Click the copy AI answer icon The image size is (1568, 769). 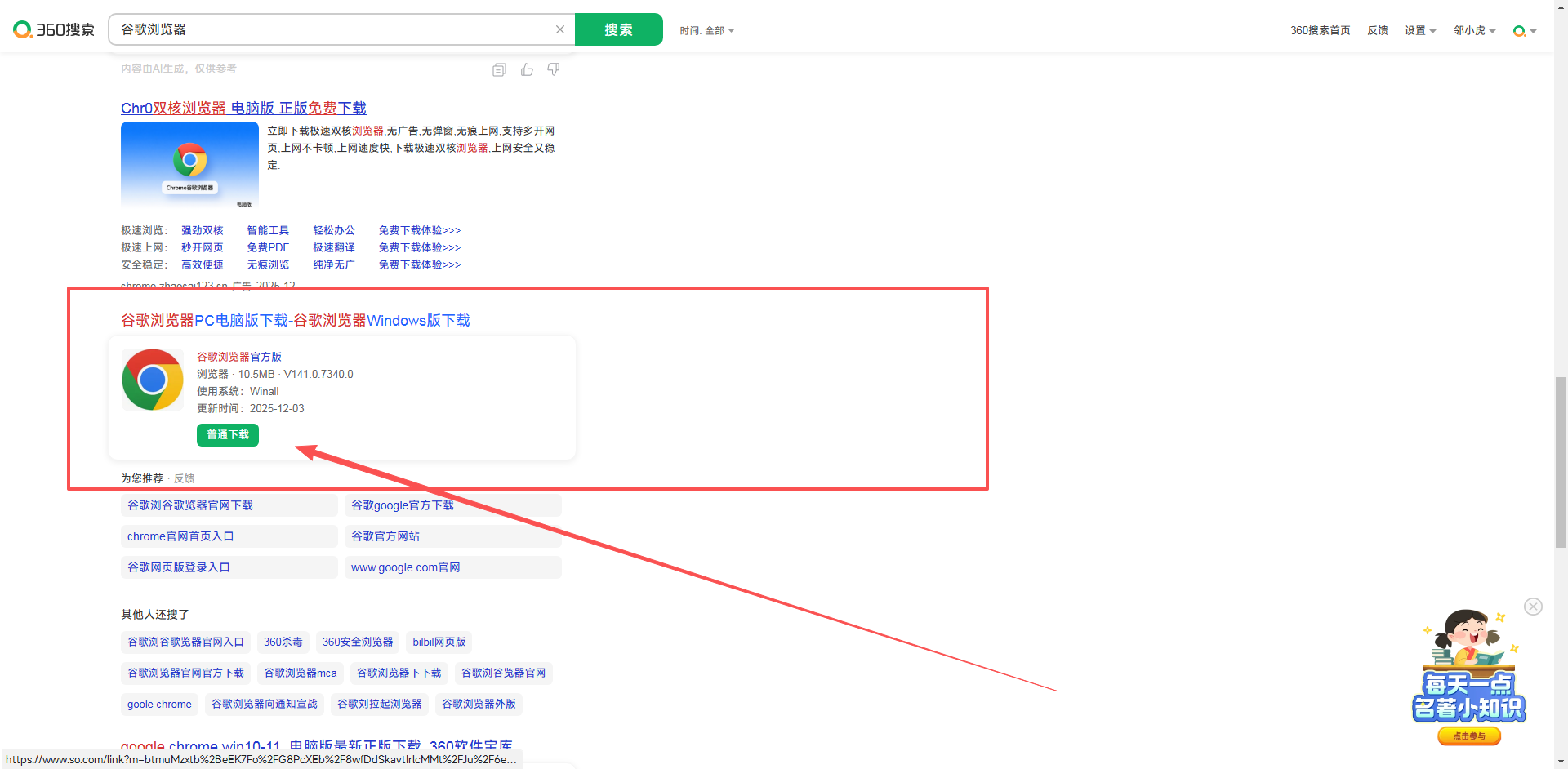499,70
